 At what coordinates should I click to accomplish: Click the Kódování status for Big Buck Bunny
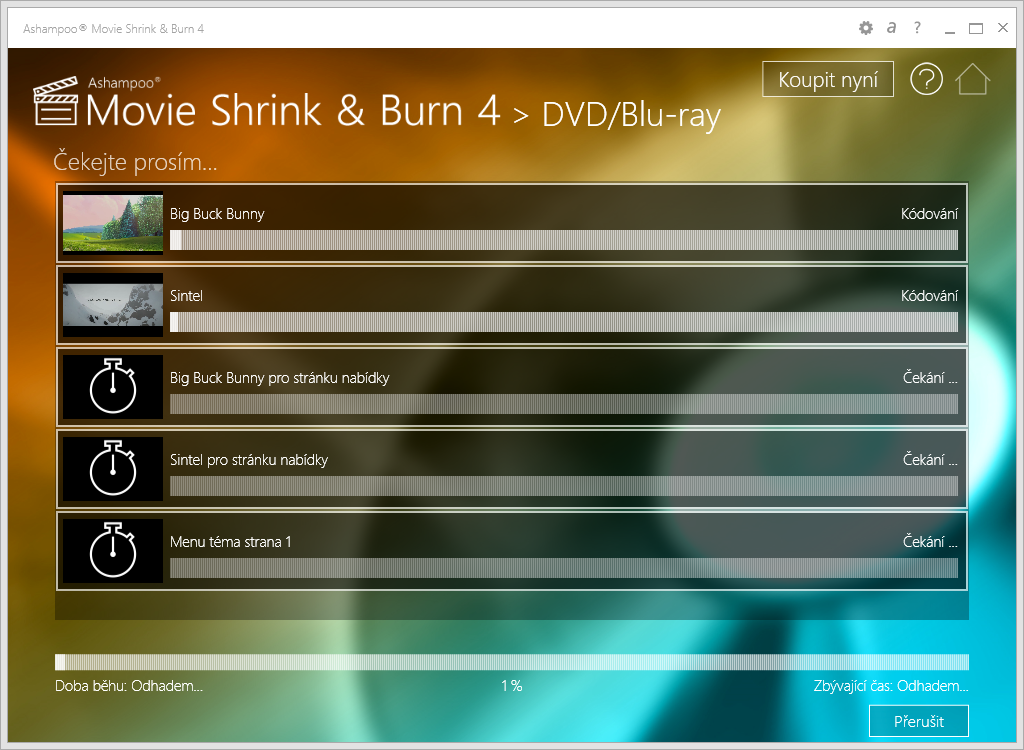tap(929, 214)
